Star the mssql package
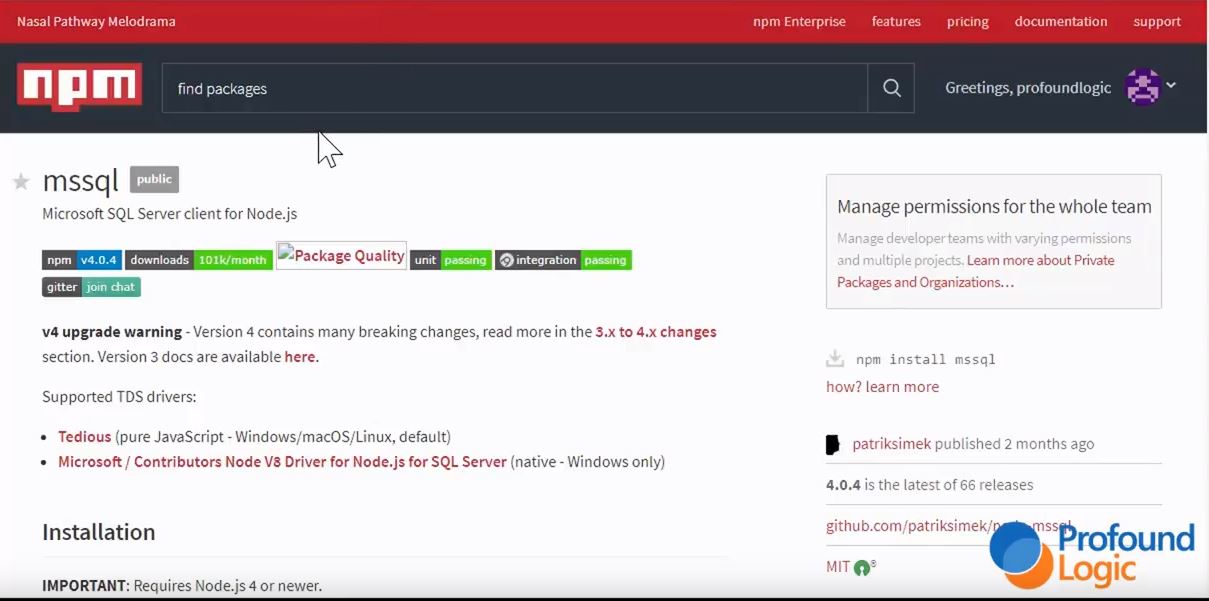The height and width of the screenshot is (601, 1209). pyautogui.click(x=21, y=181)
